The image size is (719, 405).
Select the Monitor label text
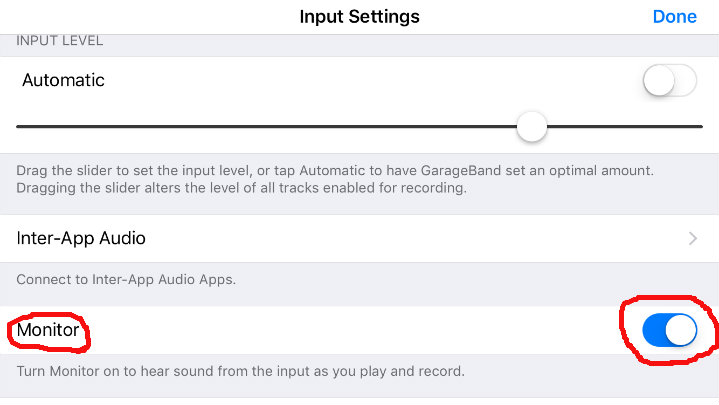[48, 330]
